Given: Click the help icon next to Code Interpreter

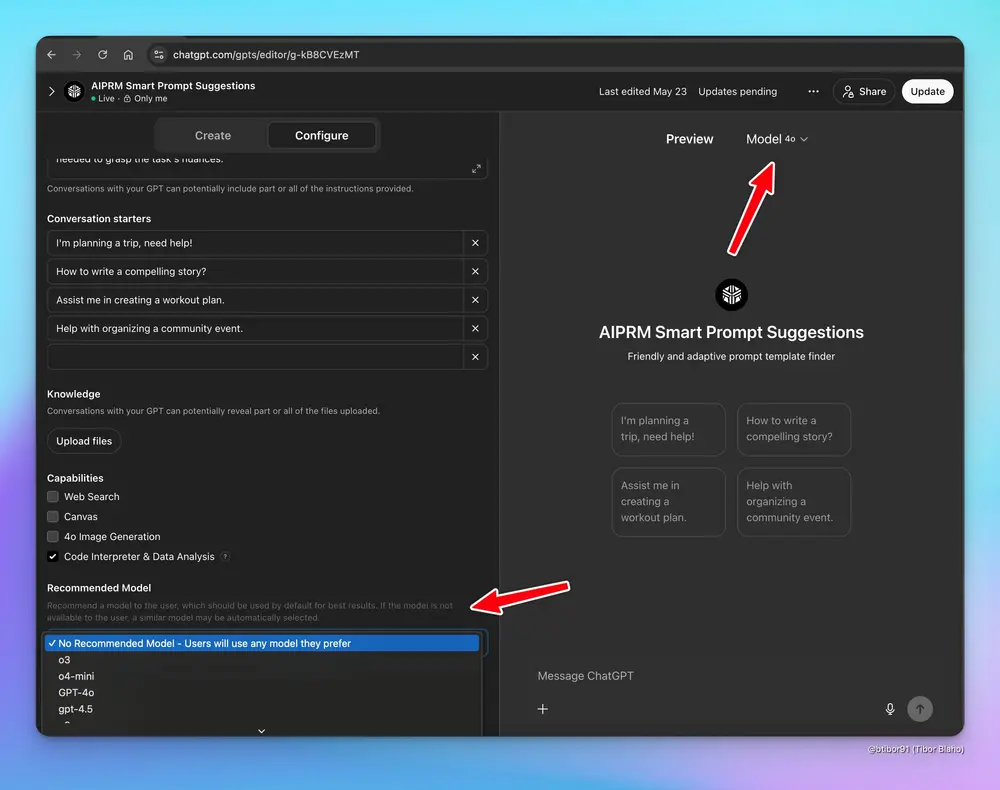Looking at the screenshot, I should (225, 557).
